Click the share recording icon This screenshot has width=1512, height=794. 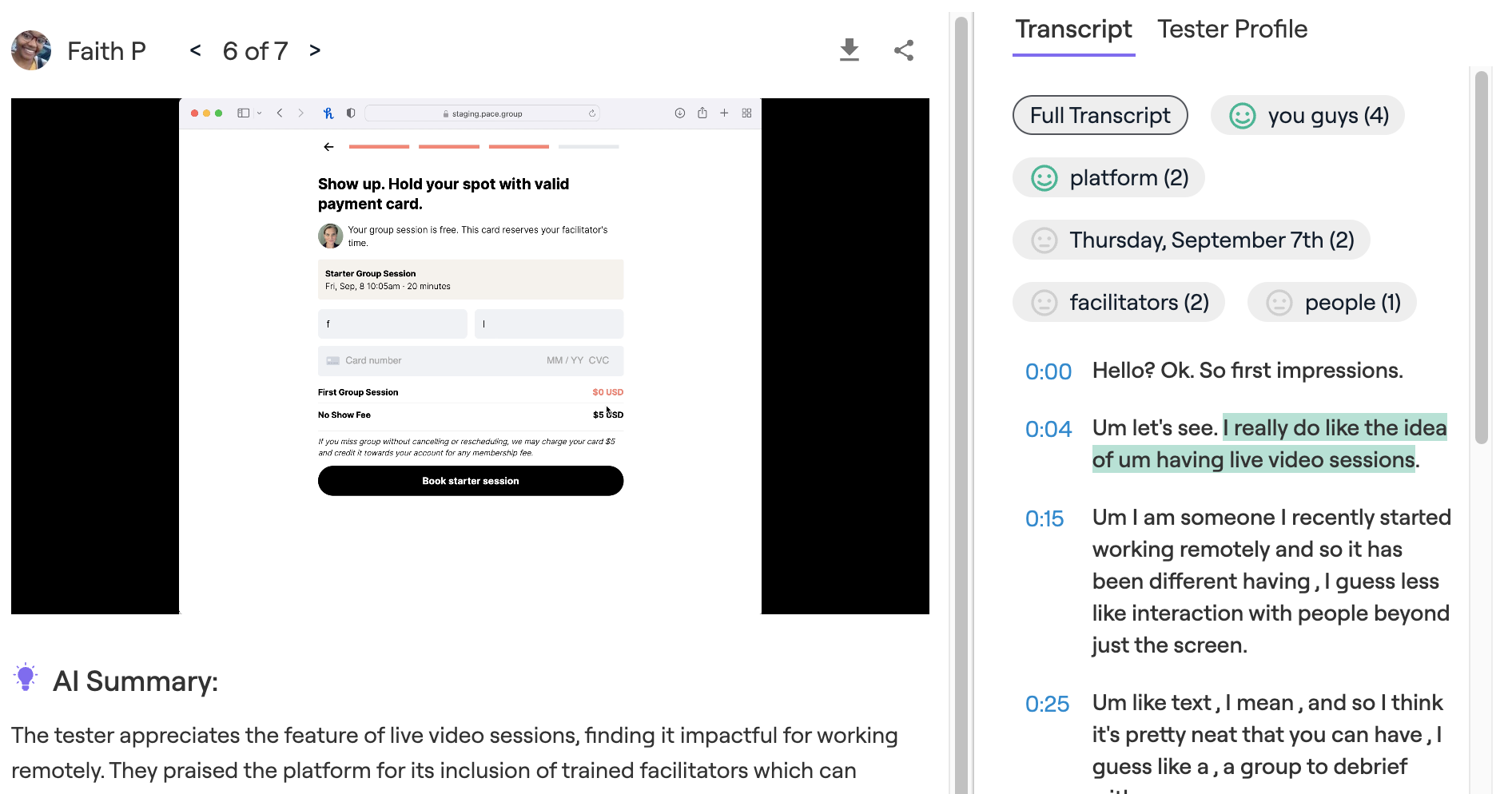[903, 50]
